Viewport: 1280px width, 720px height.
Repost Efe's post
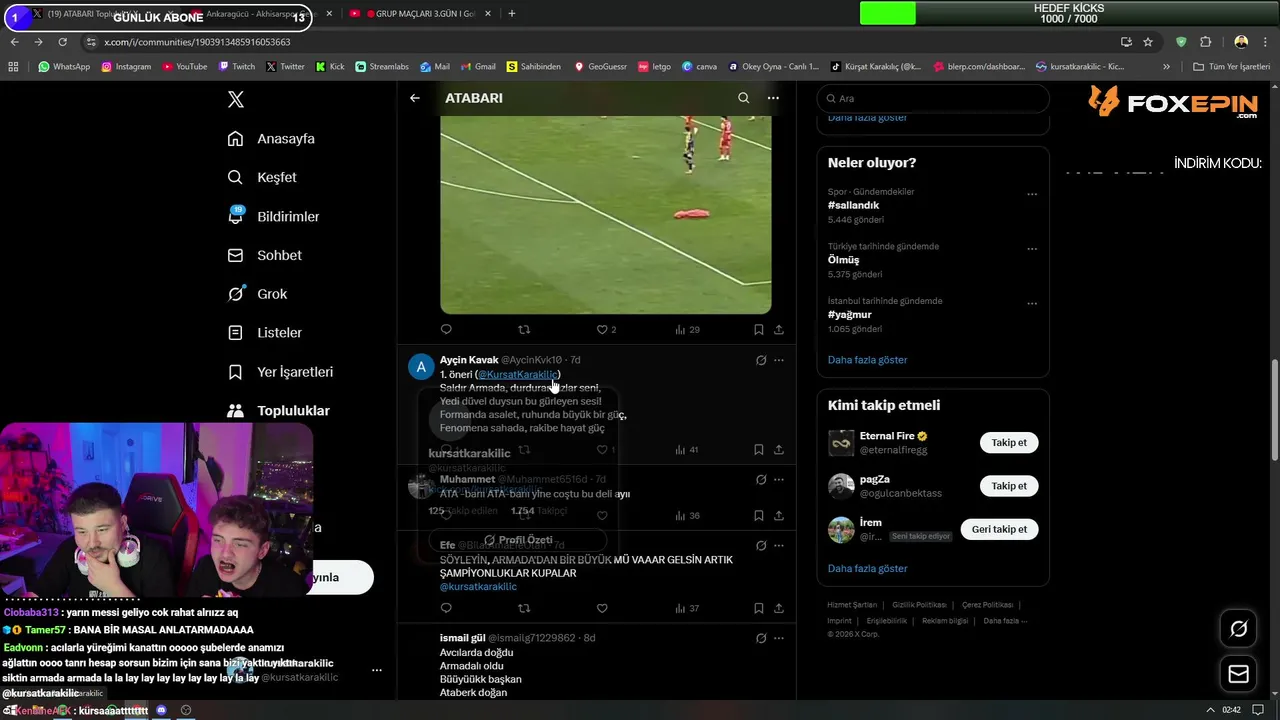(x=524, y=608)
